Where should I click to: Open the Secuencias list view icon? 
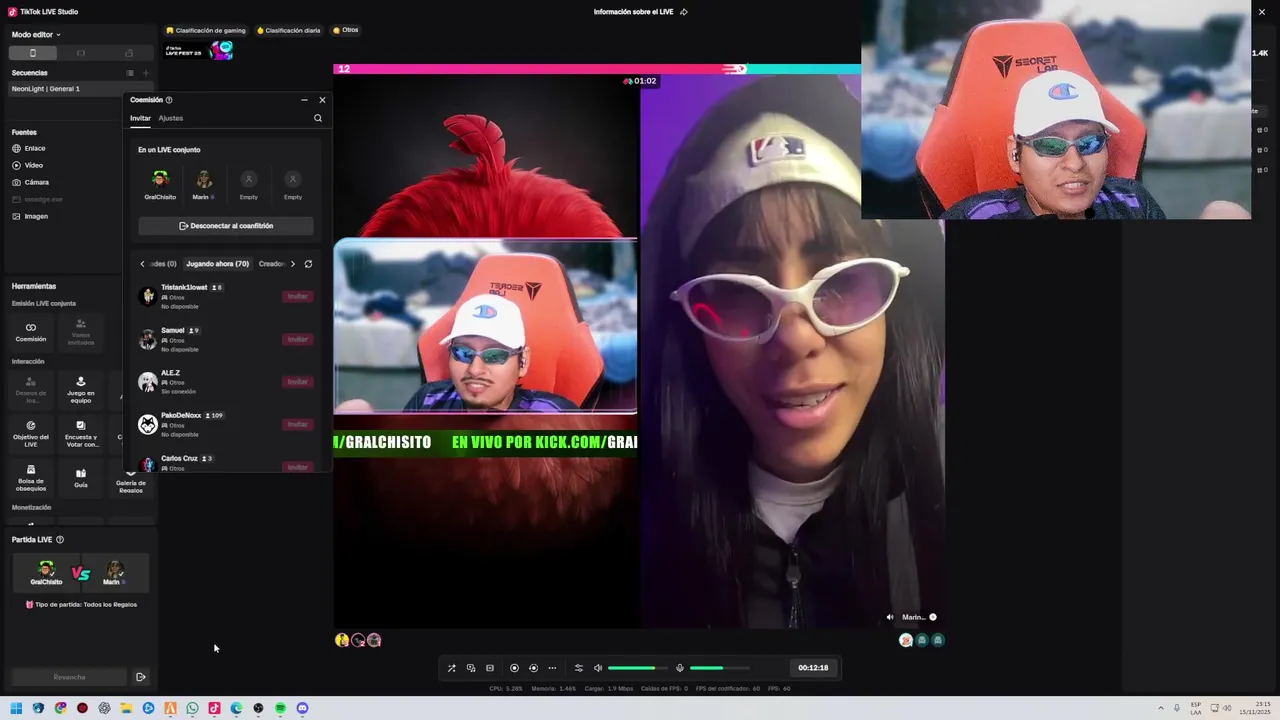[130, 73]
